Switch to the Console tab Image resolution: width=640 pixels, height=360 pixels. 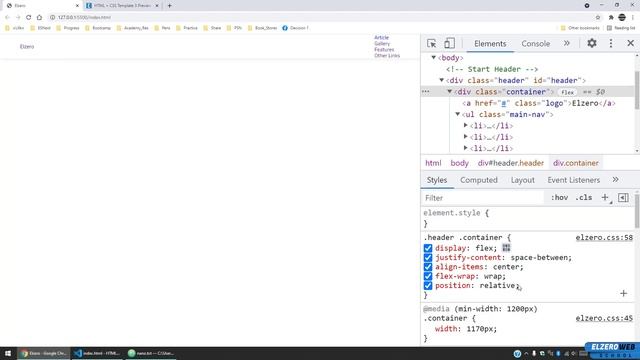point(536,43)
